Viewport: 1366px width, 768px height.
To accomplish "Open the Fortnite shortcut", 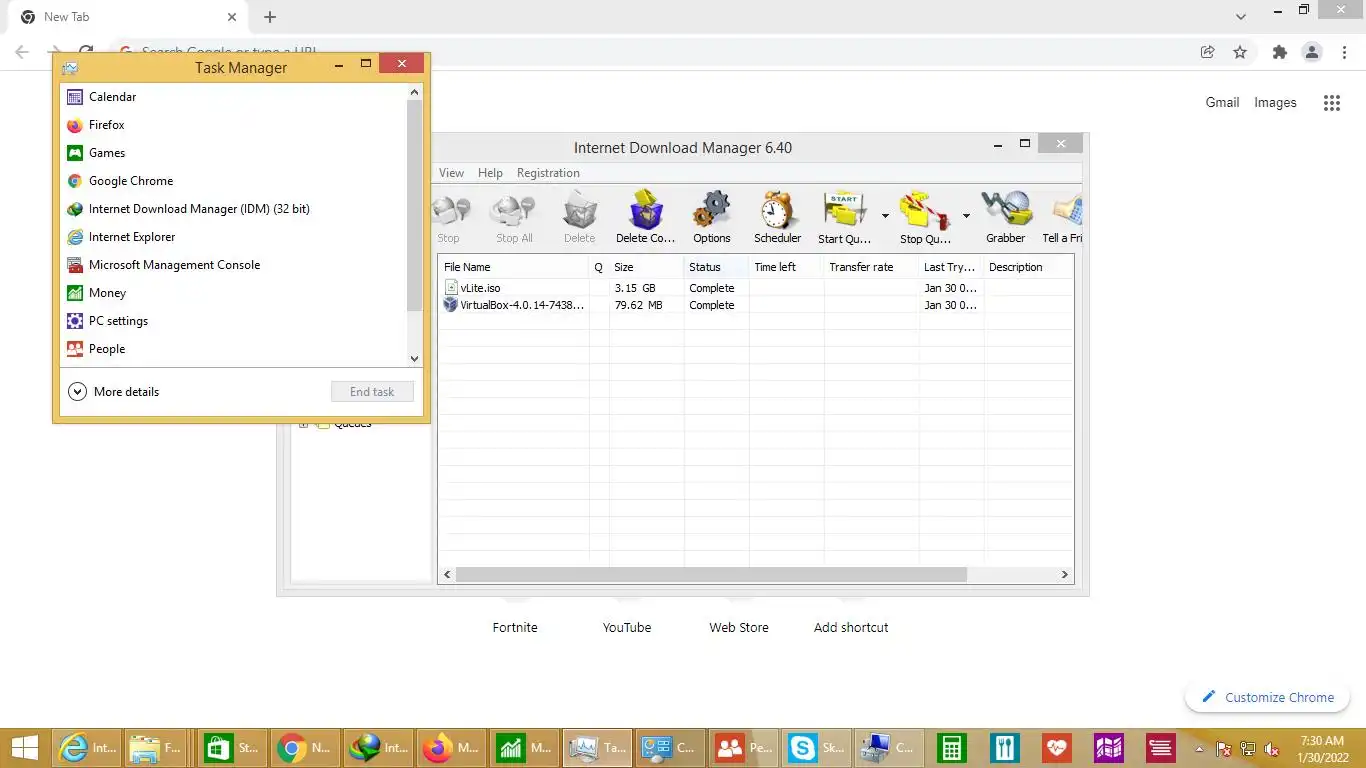I will pos(515,627).
